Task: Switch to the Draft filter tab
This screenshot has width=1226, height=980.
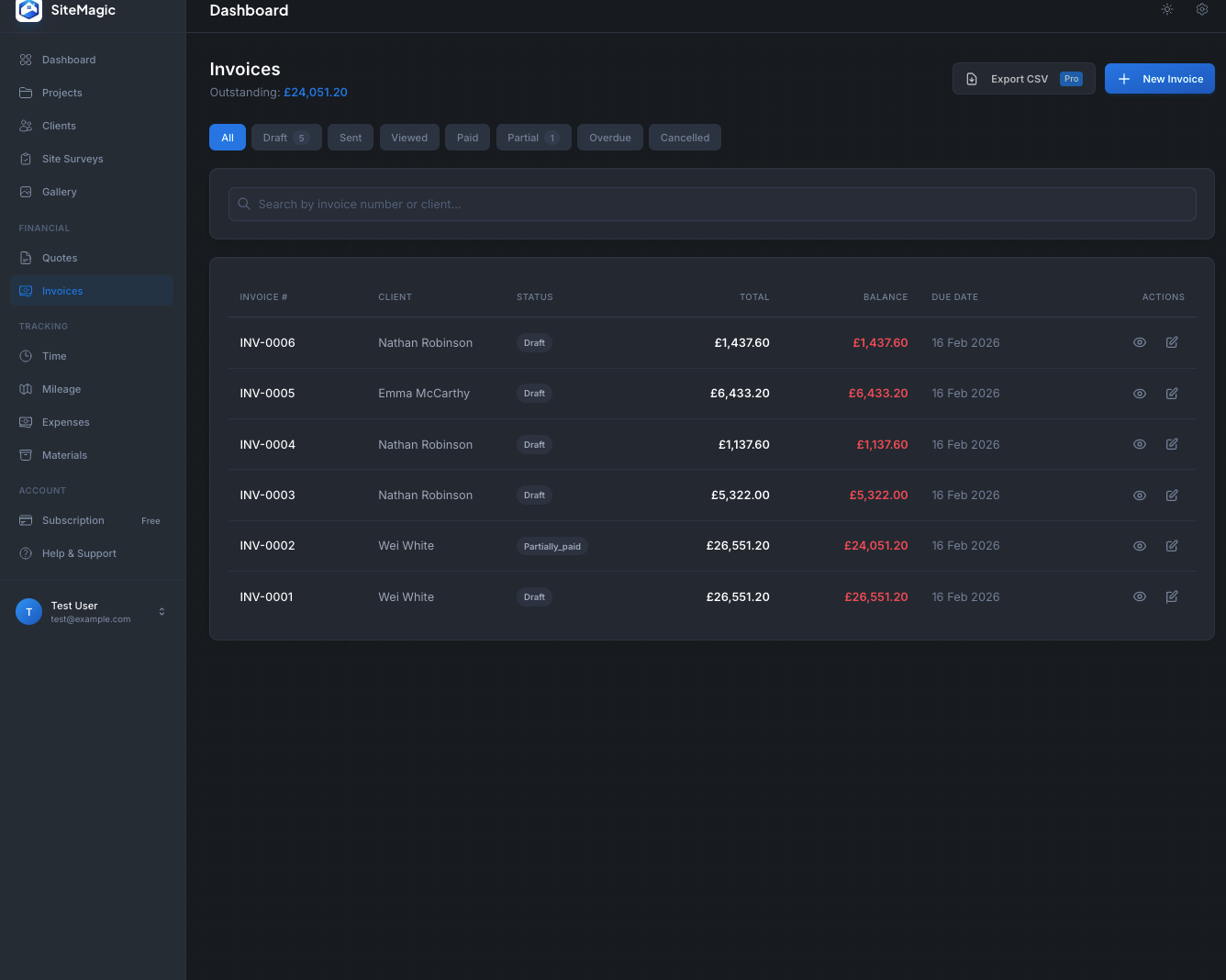Action: 285,137
